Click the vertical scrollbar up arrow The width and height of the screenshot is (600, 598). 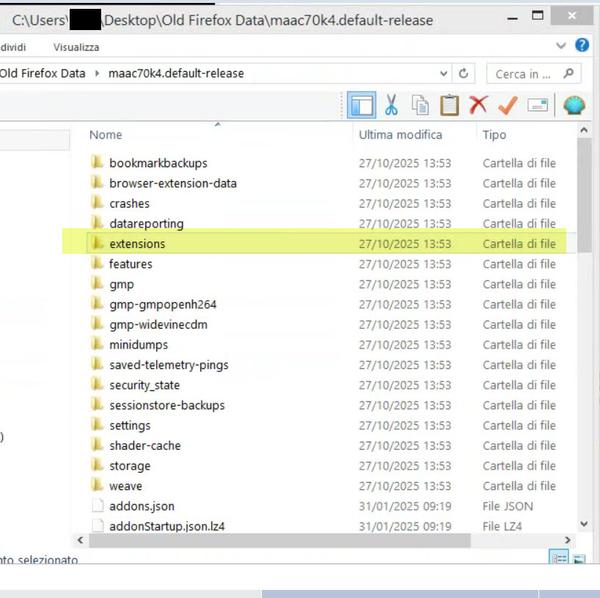pos(584,130)
